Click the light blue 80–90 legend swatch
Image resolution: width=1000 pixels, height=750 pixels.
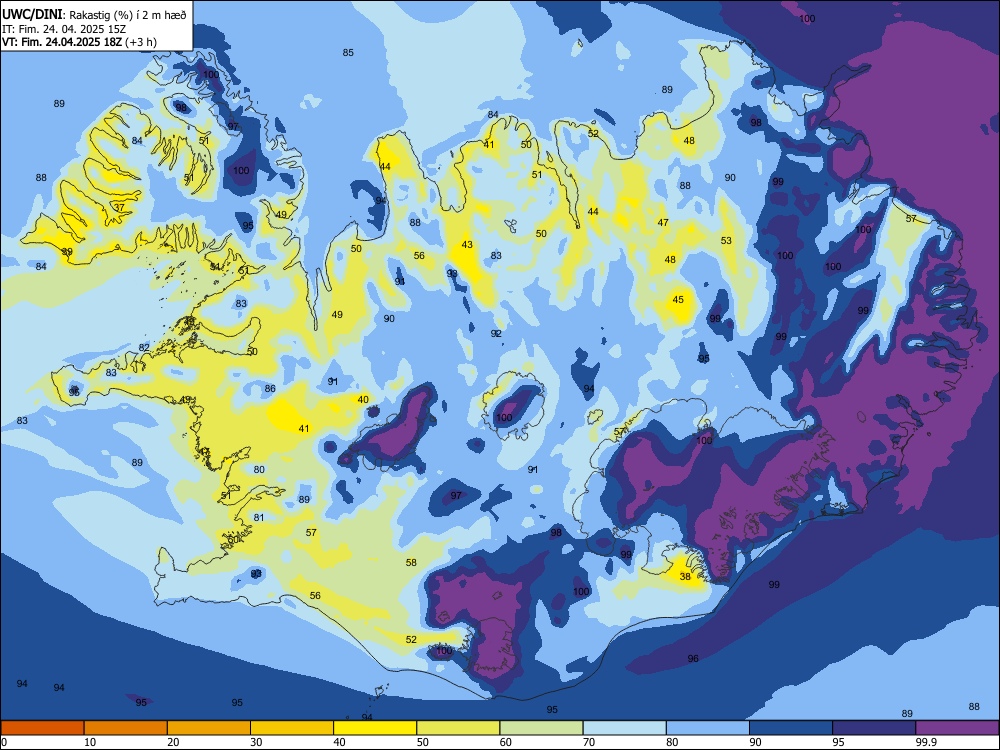[708, 728]
